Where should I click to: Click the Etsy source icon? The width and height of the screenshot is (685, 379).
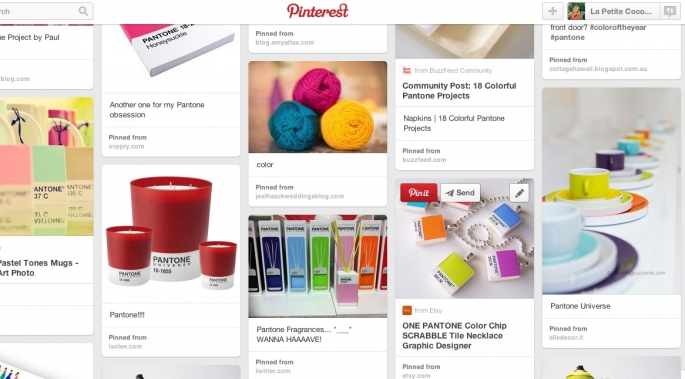(407, 310)
